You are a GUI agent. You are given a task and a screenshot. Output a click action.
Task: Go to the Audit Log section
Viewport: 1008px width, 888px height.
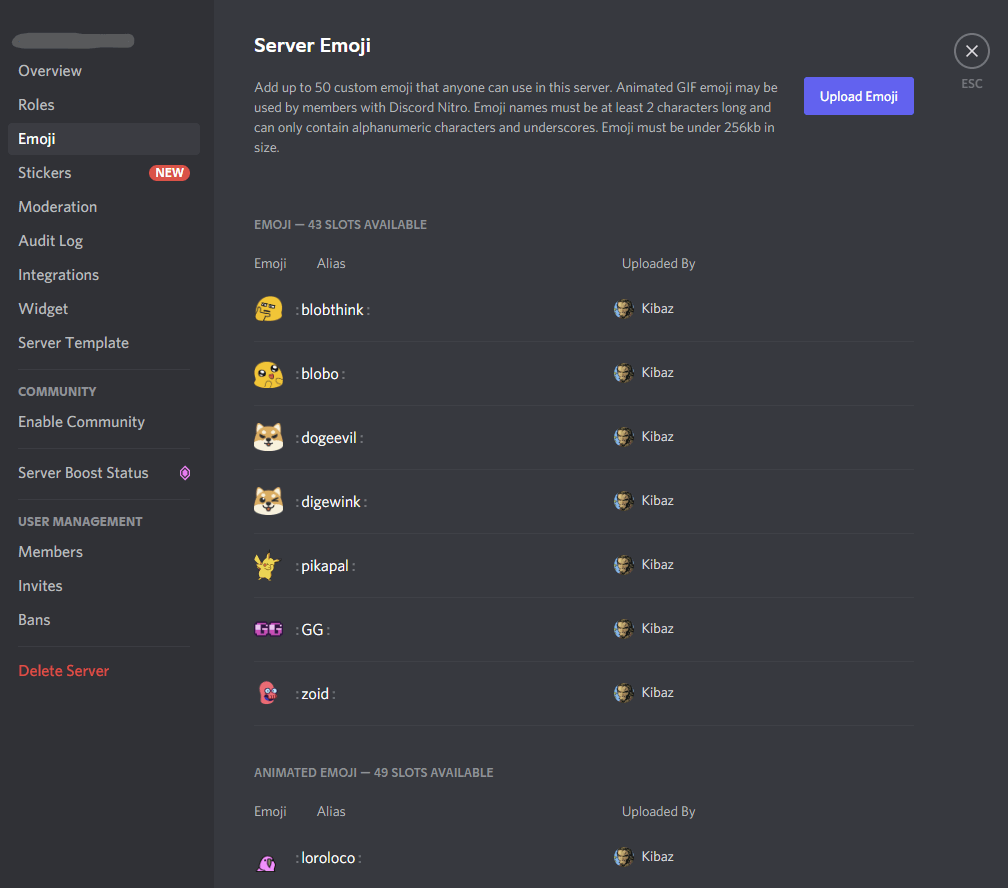pos(50,241)
